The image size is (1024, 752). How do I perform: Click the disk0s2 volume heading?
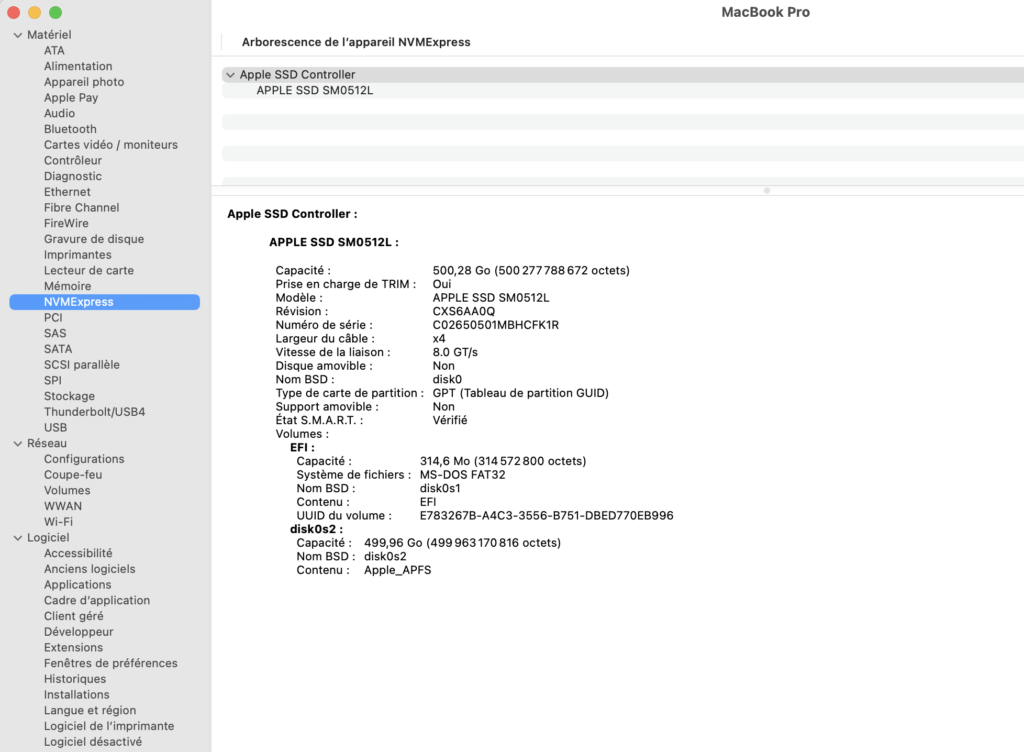(x=317, y=529)
